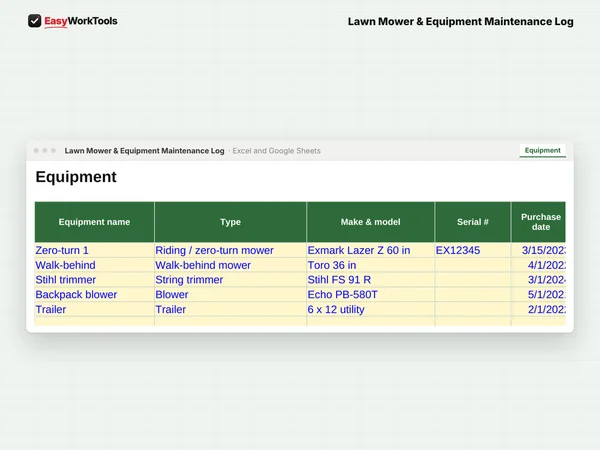The image size is (600, 450).
Task: Click the EasyWorkTools checkmark logo icon
Action: click(x=34, y=21)
